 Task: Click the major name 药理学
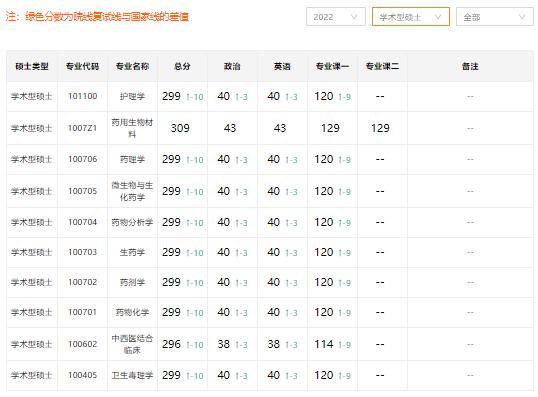coord(132,159)
